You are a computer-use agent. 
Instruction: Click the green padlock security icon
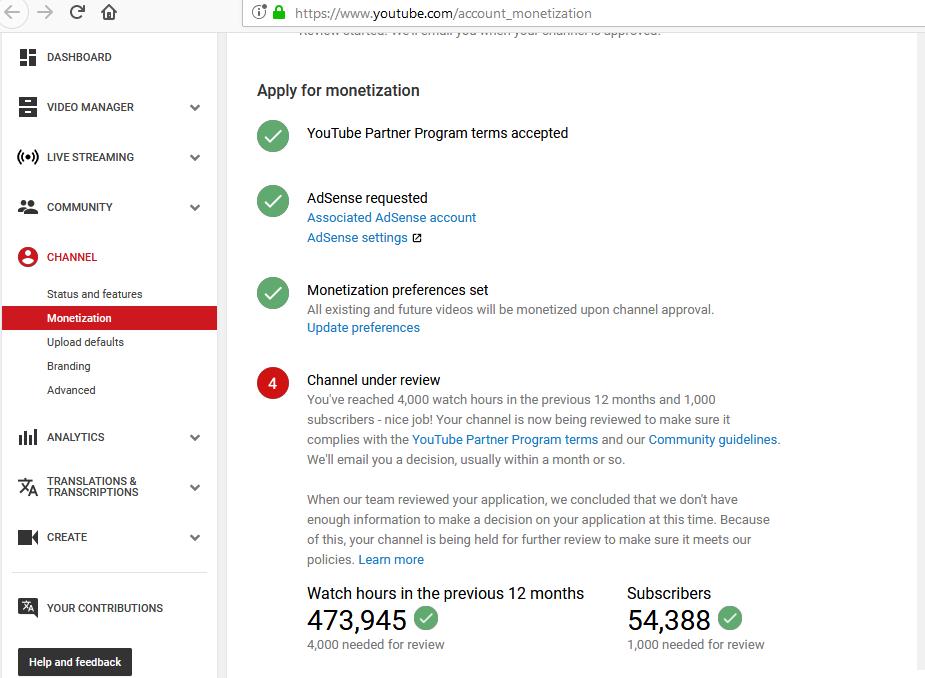tap(279, 12)
